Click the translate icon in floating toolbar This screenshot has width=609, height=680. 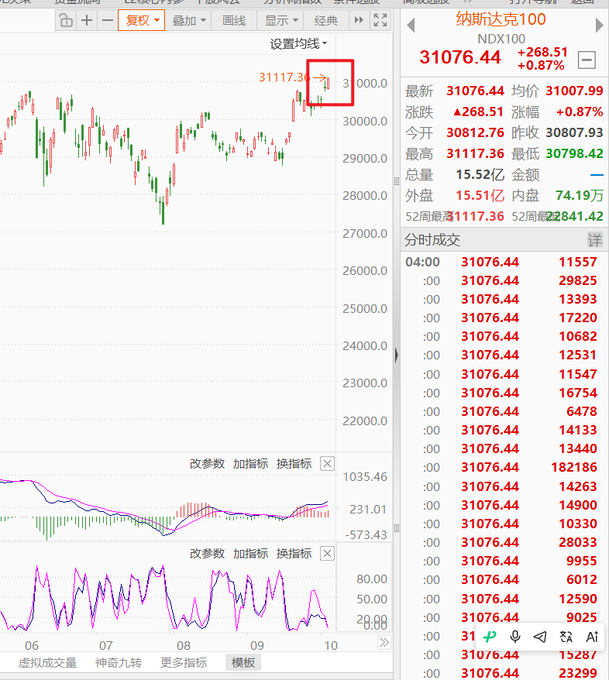pos(566,637)
